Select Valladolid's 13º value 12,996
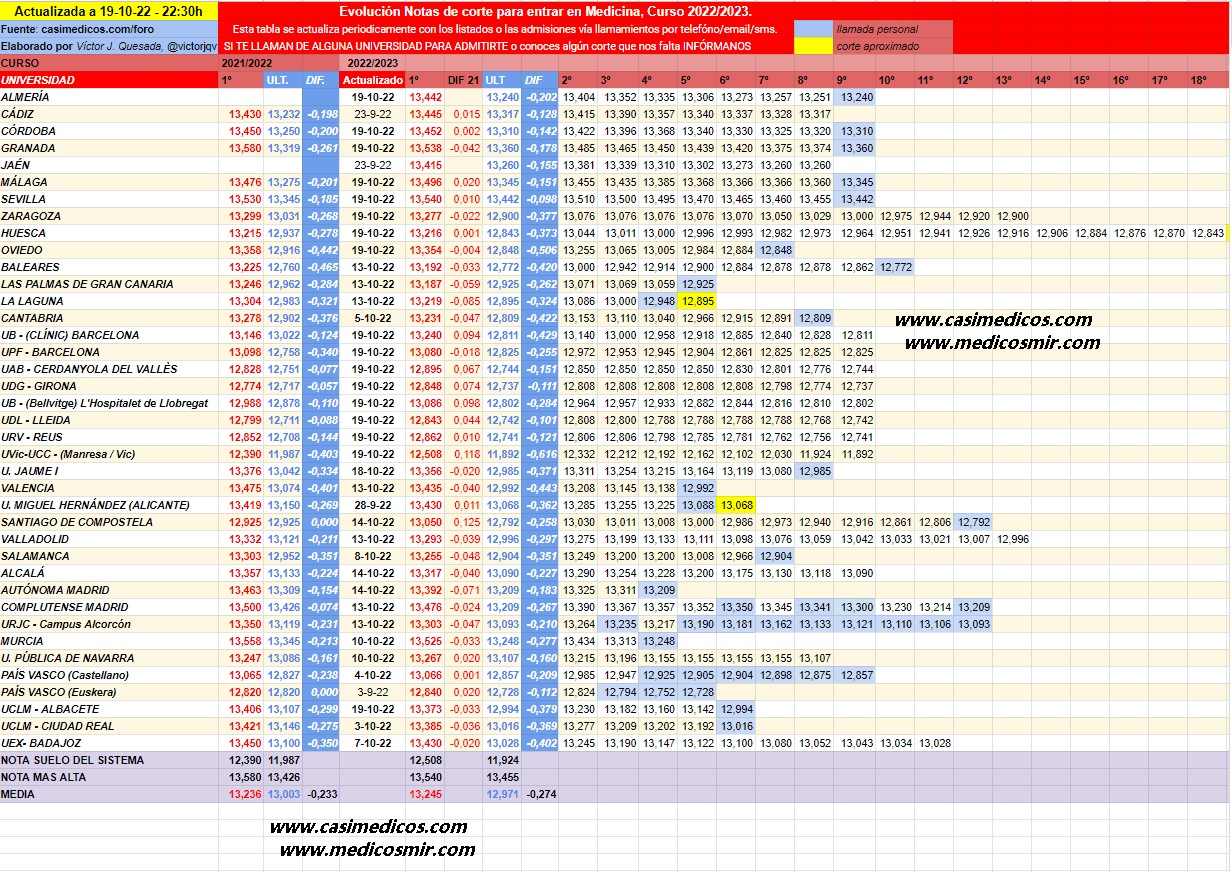Viewport: 1232px width, 872px height. point(1012,539)
